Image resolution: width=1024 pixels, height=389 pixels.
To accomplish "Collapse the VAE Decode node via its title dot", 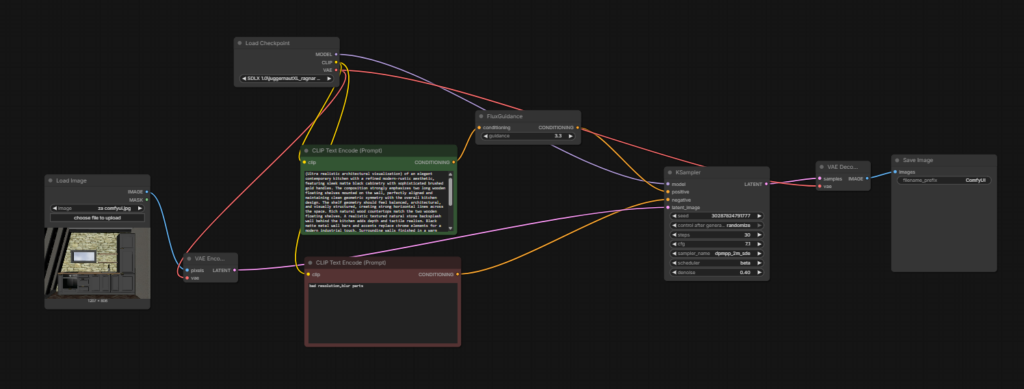I will click(x=822, y=167).
